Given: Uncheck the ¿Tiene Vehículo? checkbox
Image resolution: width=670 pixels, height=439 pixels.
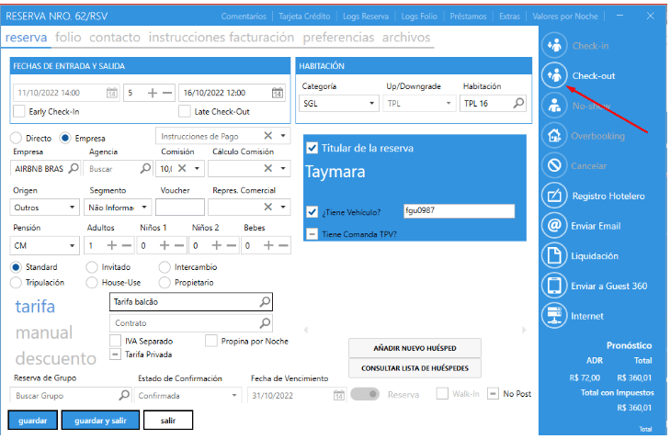Looking at the screenshot, I should click(x=312, y=212).
